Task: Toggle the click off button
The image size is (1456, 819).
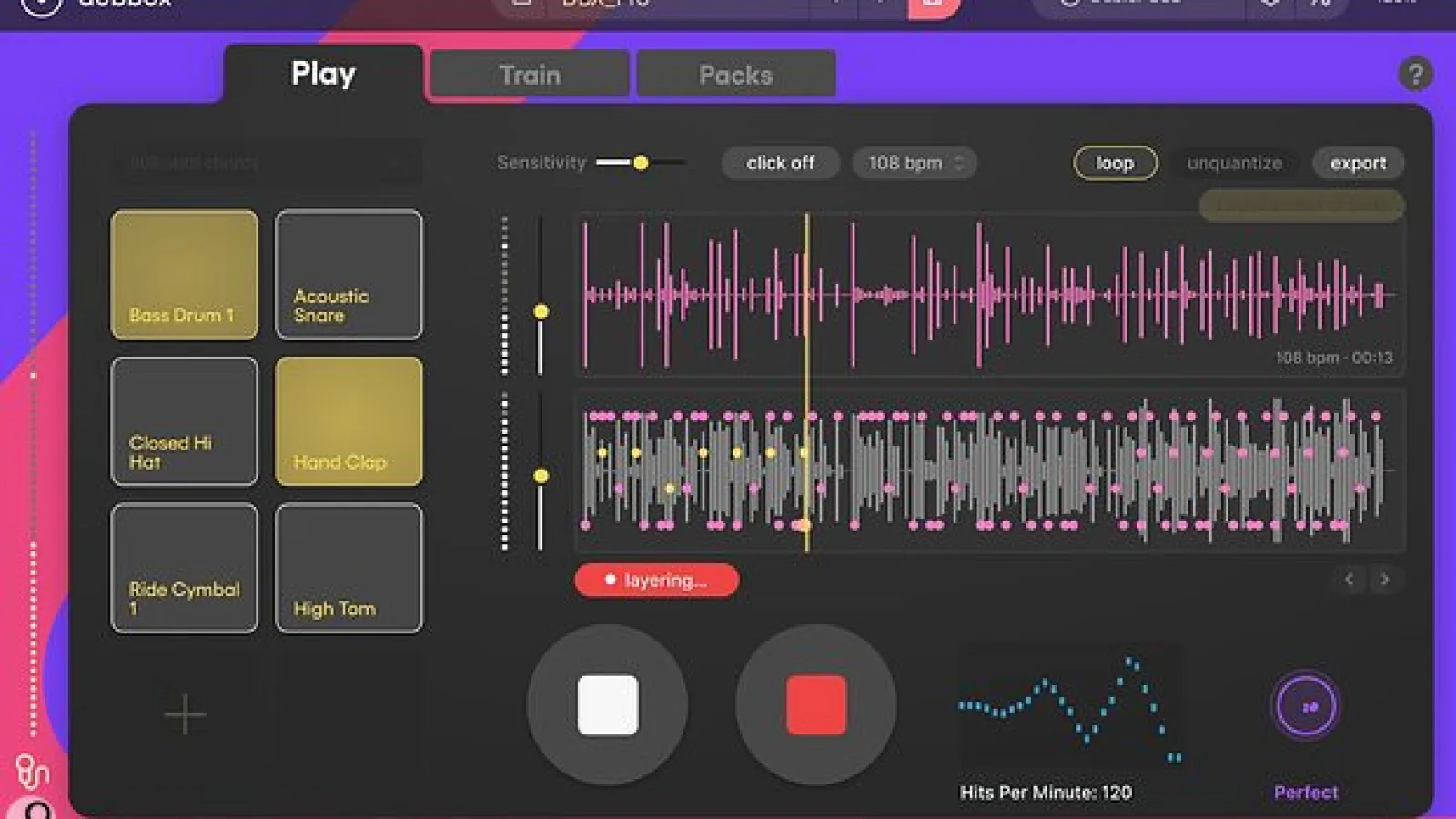Action: point(780,163)
